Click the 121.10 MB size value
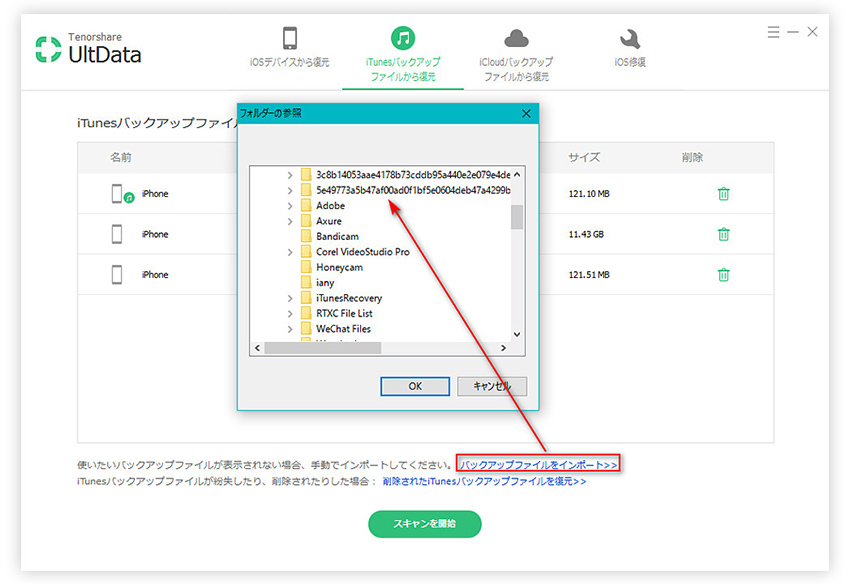Image resolution: width=850 pixels, height=585 pixels. [589, 194]
